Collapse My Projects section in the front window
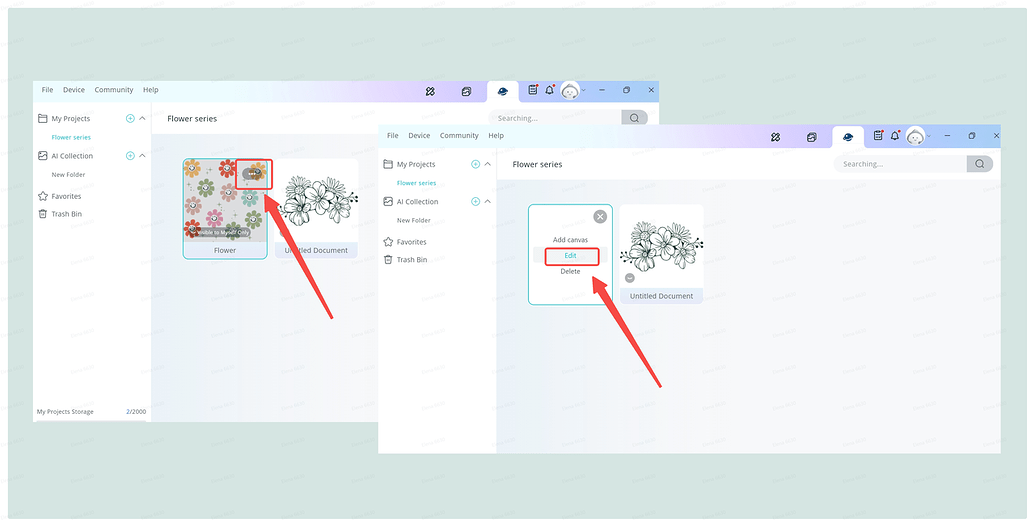Viewport: 1035px width, 526px height. click(488, 164)
